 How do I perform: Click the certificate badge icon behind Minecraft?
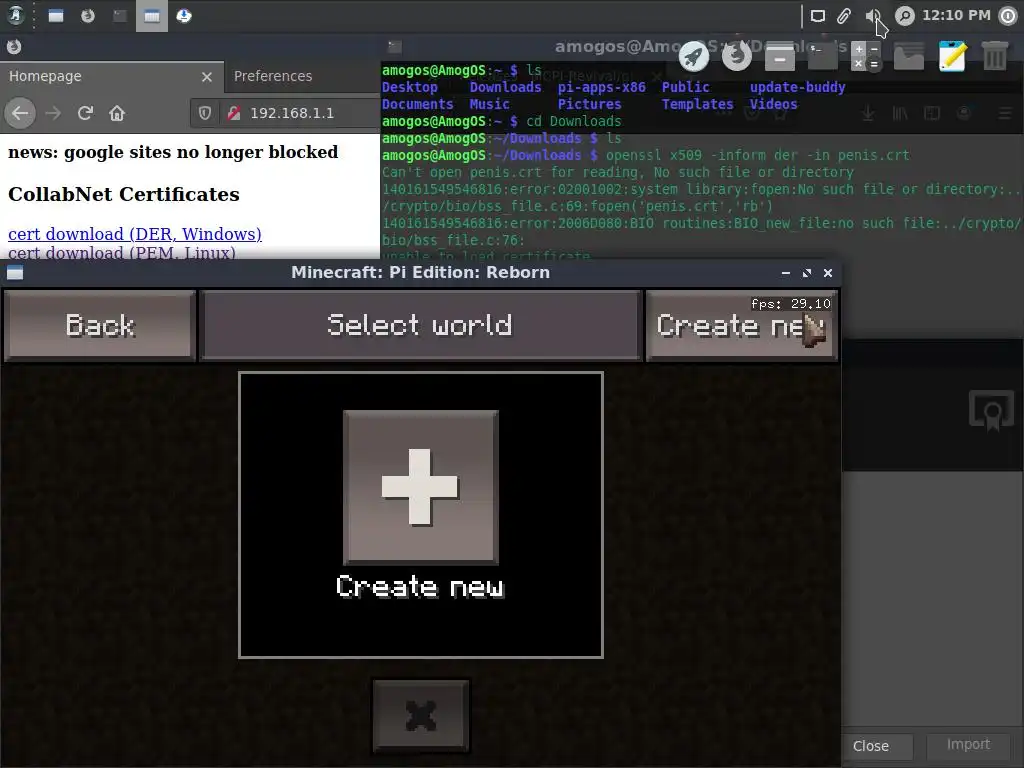[991, 410]
